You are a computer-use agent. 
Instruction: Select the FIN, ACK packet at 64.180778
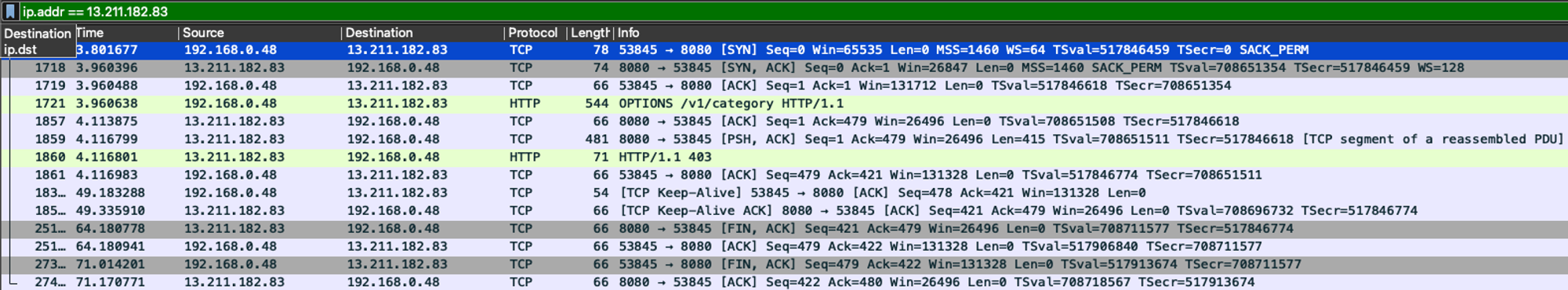[x=784, y=229]
